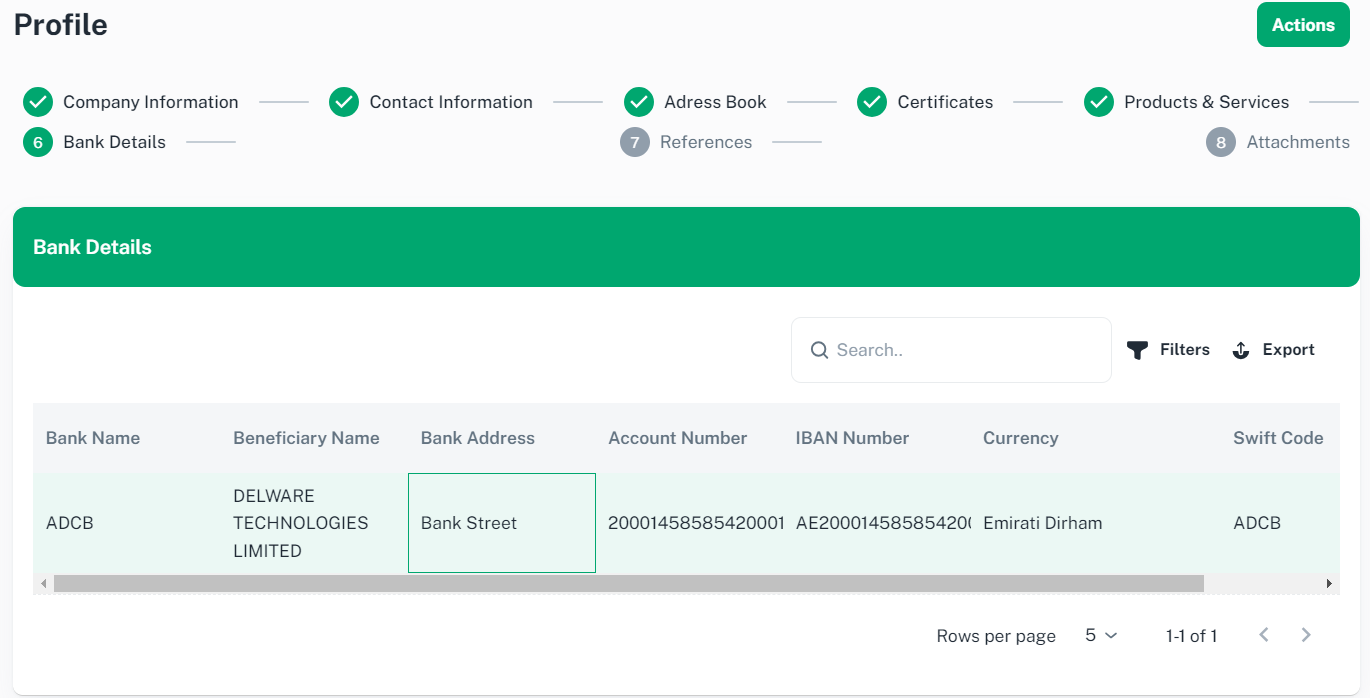1370x698 pixels.
Task: Sort by the Account Number column header
Action: tap(677, 438)
